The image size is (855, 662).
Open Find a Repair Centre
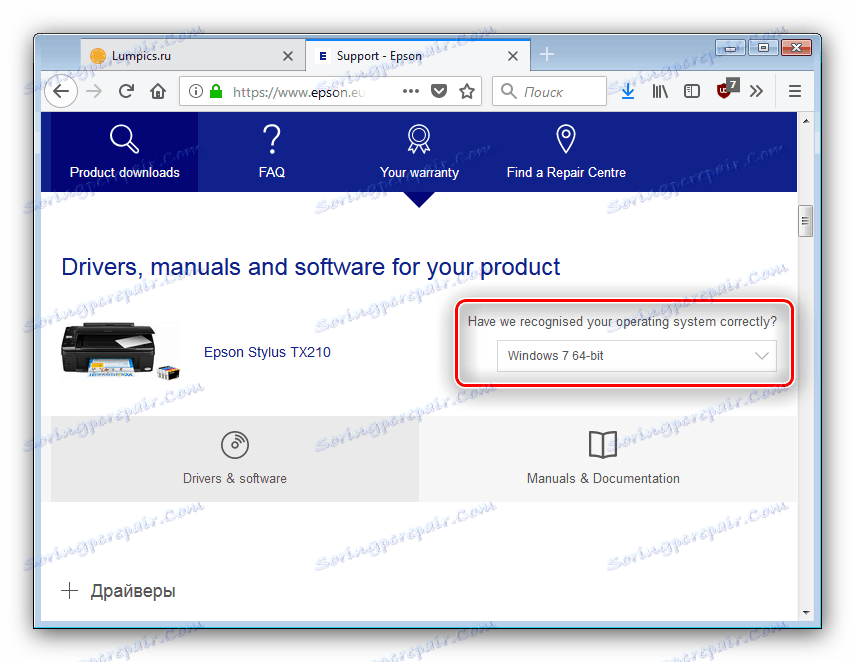566,152
